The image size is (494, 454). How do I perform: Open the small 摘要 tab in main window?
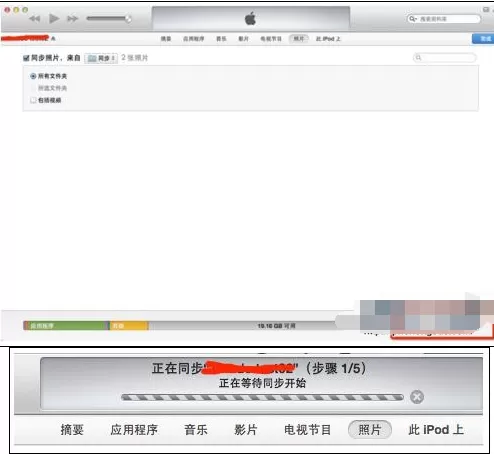point(166,39)
